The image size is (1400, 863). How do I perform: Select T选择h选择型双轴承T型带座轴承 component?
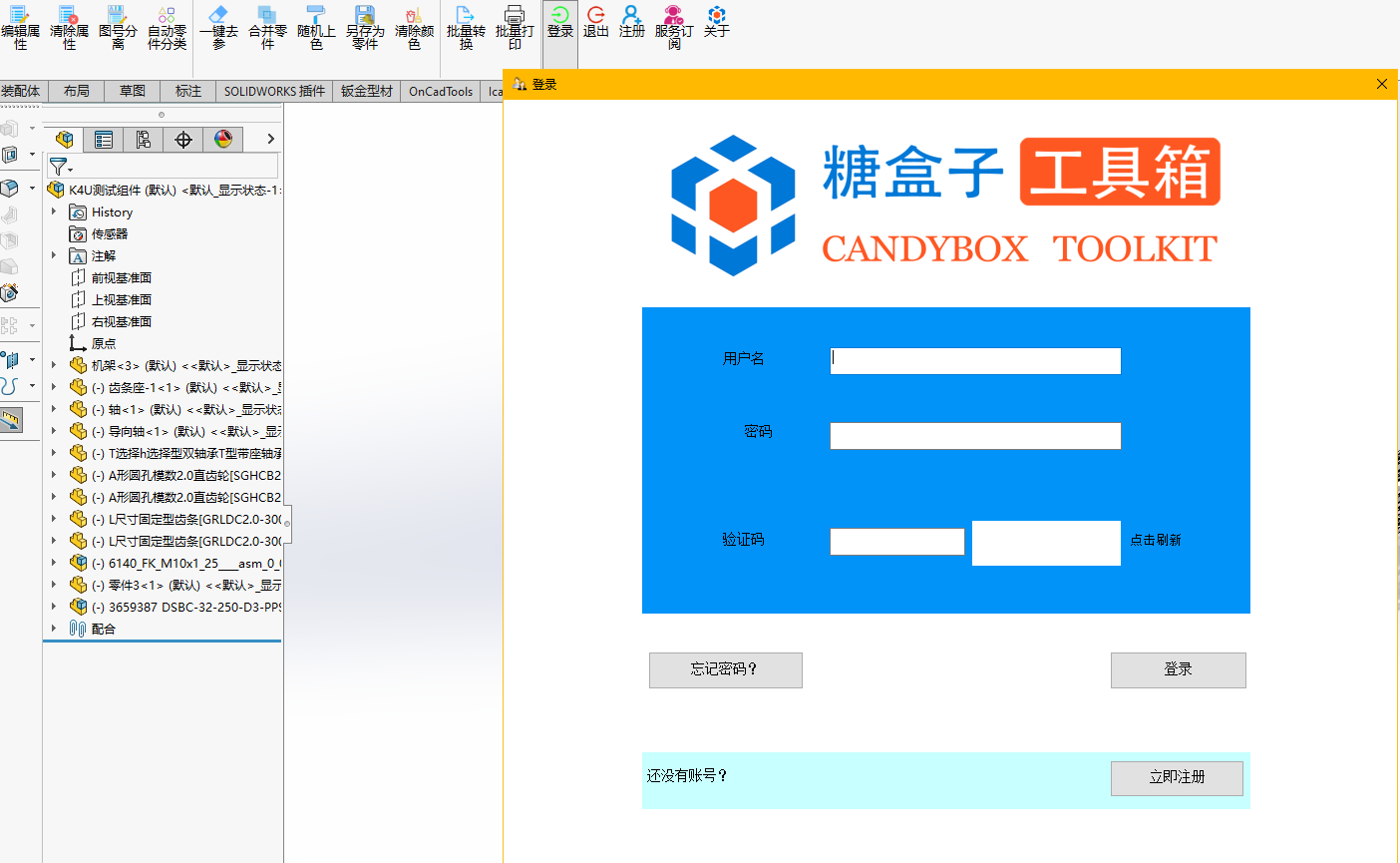[x=175, y=454]
